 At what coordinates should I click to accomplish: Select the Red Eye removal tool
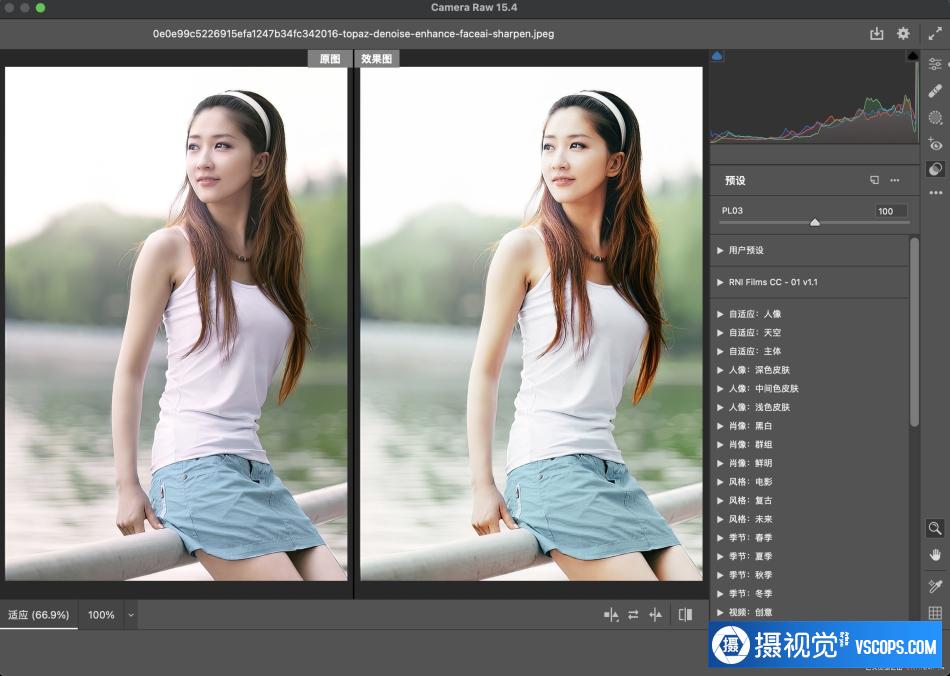click(x=935, y=144)
